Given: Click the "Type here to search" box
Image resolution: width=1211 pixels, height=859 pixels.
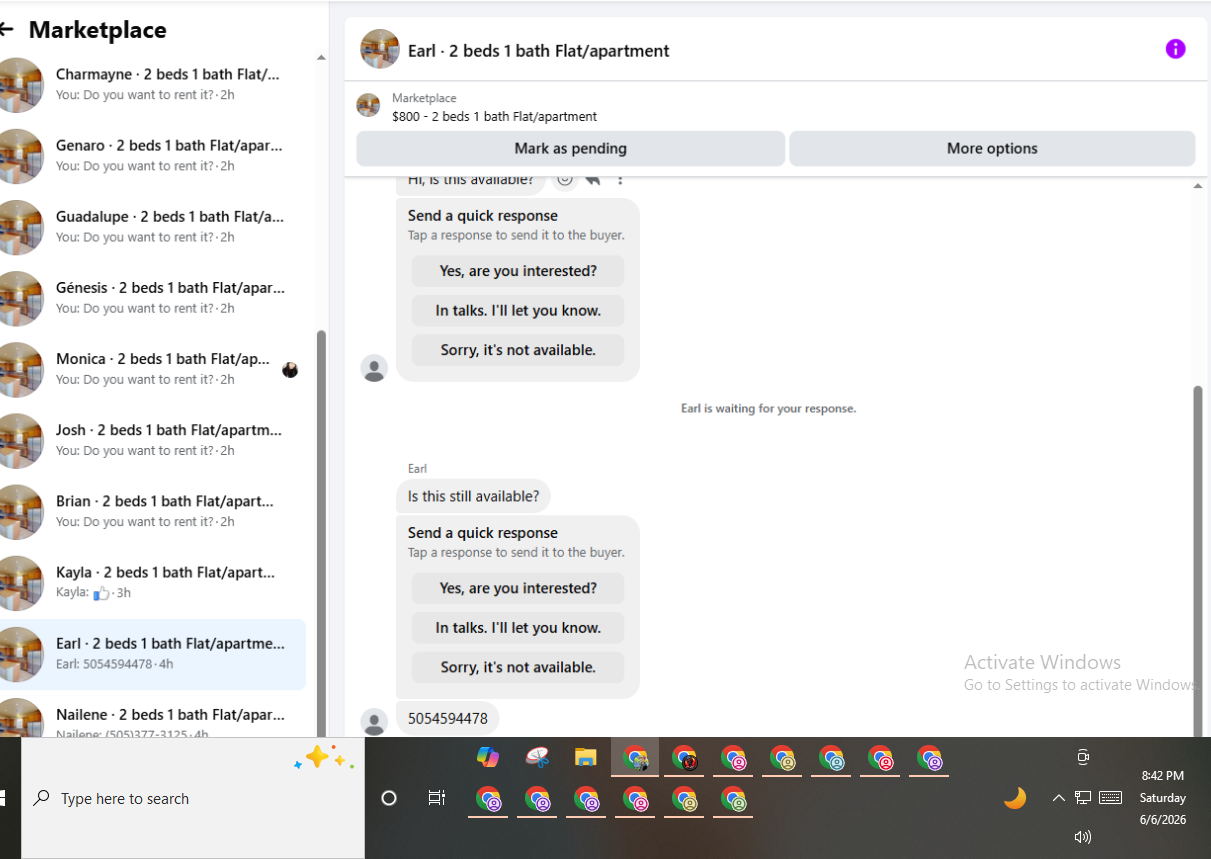Looking at the screenshot, I should click(193, 798).
